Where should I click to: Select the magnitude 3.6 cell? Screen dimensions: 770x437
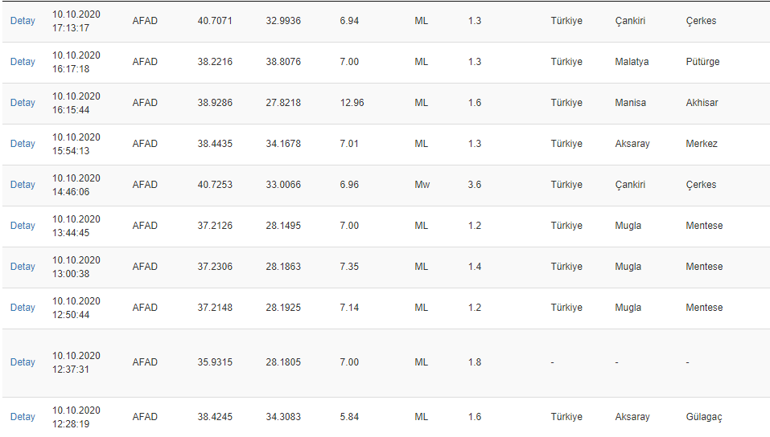click(x=474, y=185)
